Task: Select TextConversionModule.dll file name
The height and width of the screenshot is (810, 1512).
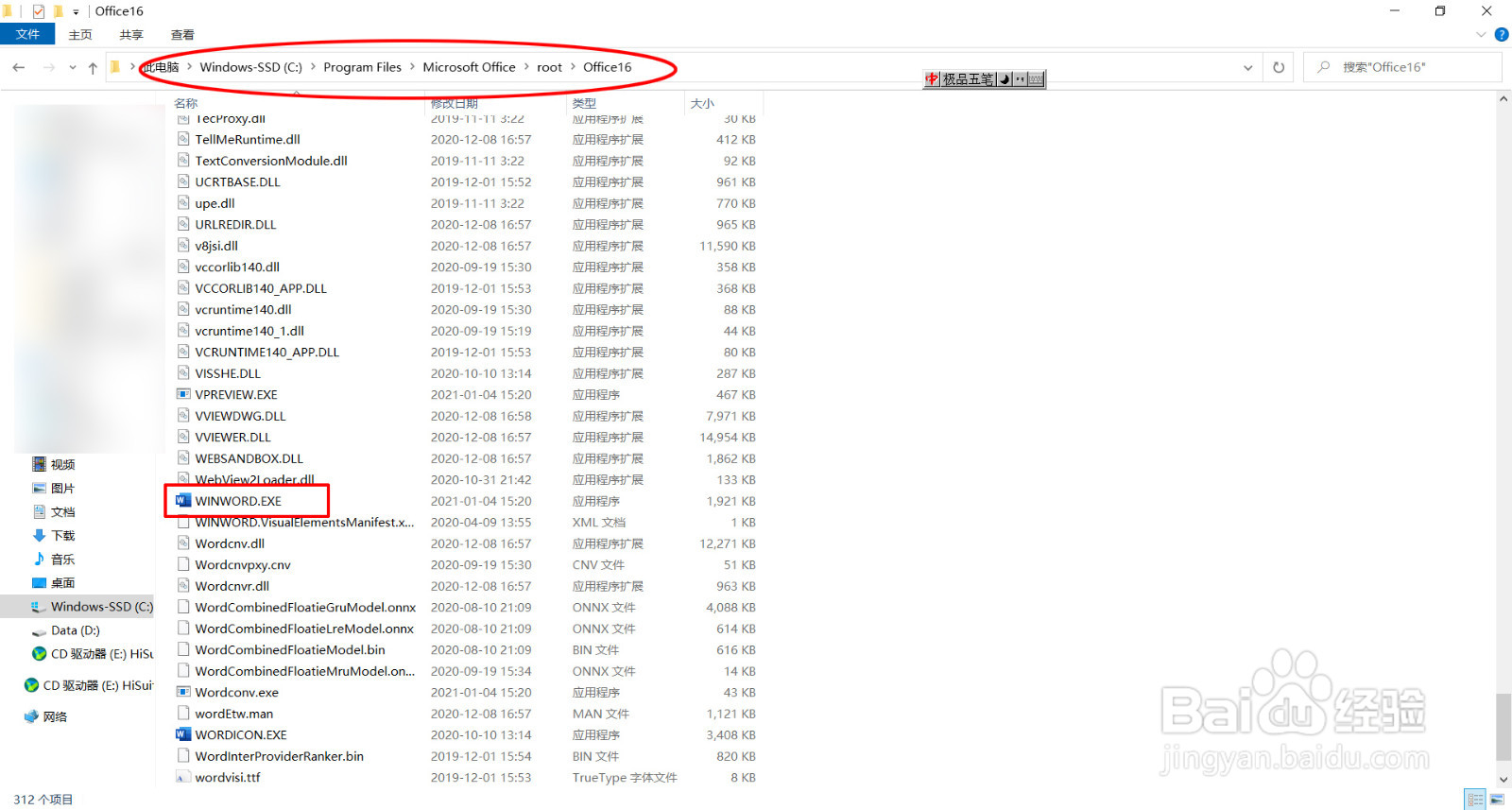Action: [271, 161]
